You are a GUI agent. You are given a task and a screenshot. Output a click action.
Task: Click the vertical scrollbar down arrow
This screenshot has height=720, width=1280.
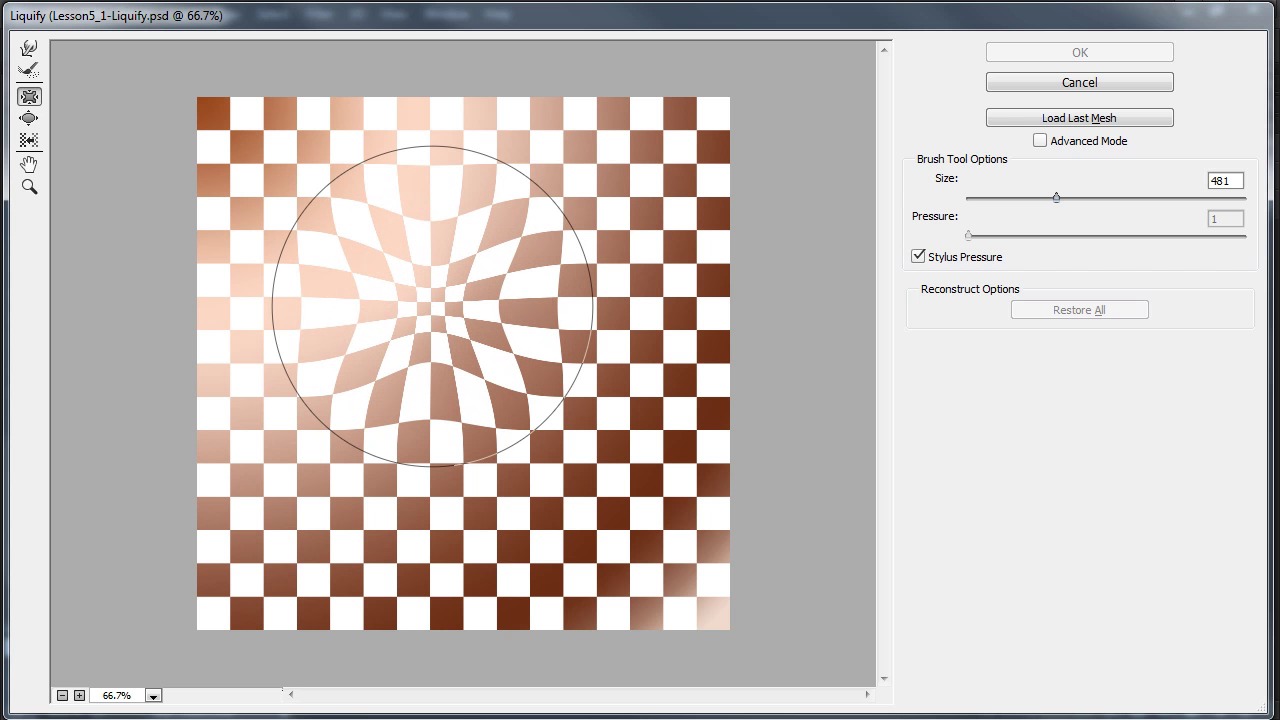884,679
